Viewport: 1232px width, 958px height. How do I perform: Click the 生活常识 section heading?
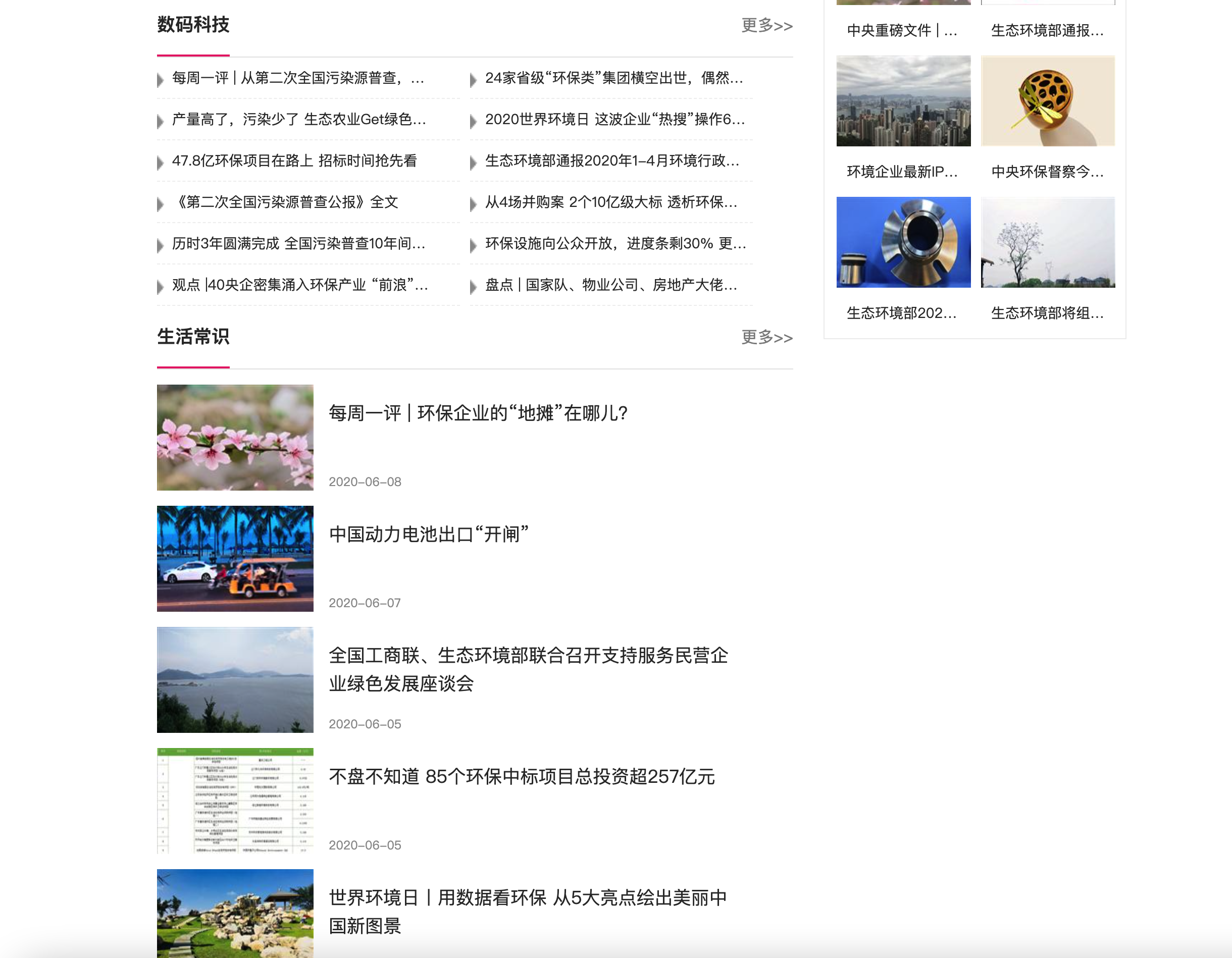pos(193,337)
